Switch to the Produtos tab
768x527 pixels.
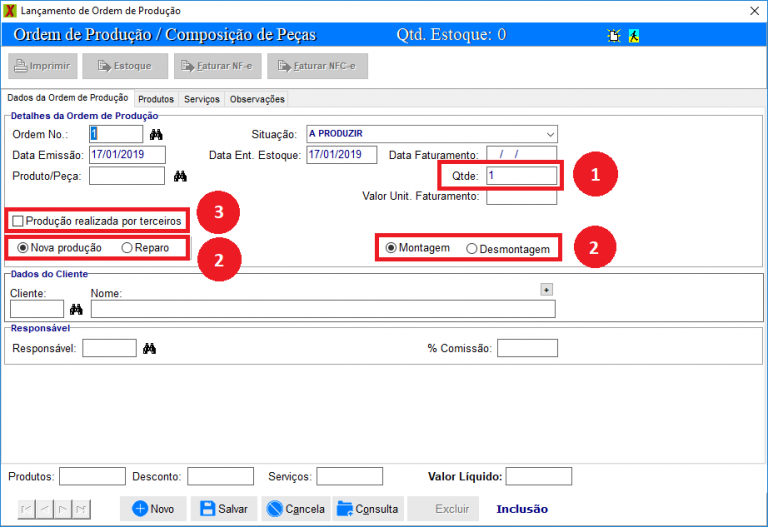tap(156, 99)
